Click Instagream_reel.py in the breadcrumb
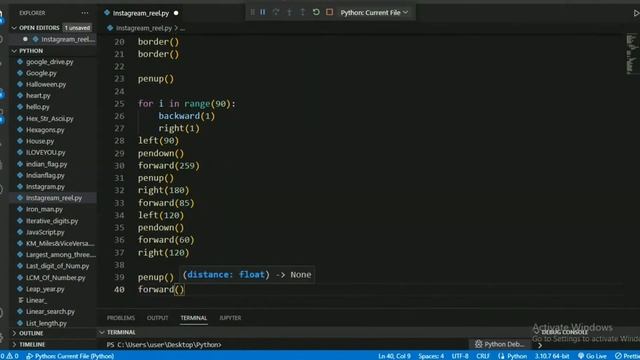 (x=144, y=28)
